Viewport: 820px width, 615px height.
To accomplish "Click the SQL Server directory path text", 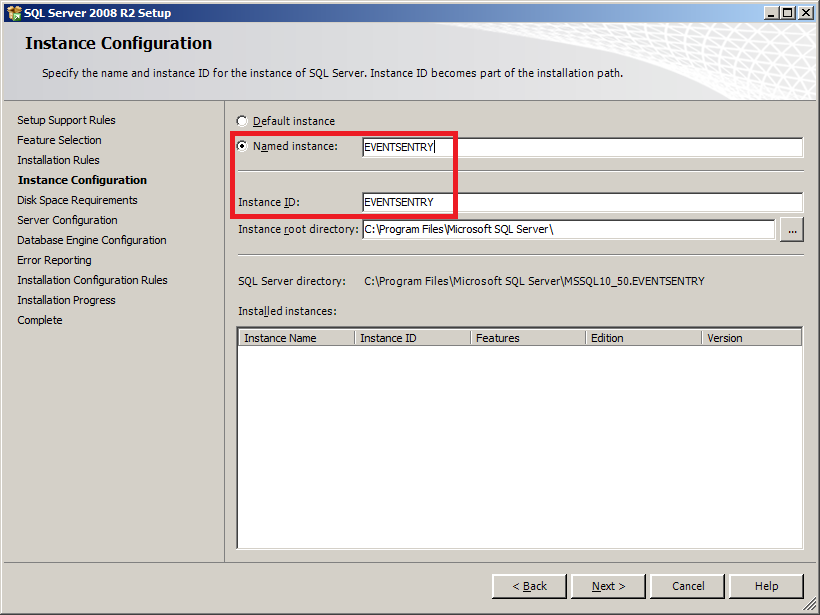I will click(x=534, y=281).
